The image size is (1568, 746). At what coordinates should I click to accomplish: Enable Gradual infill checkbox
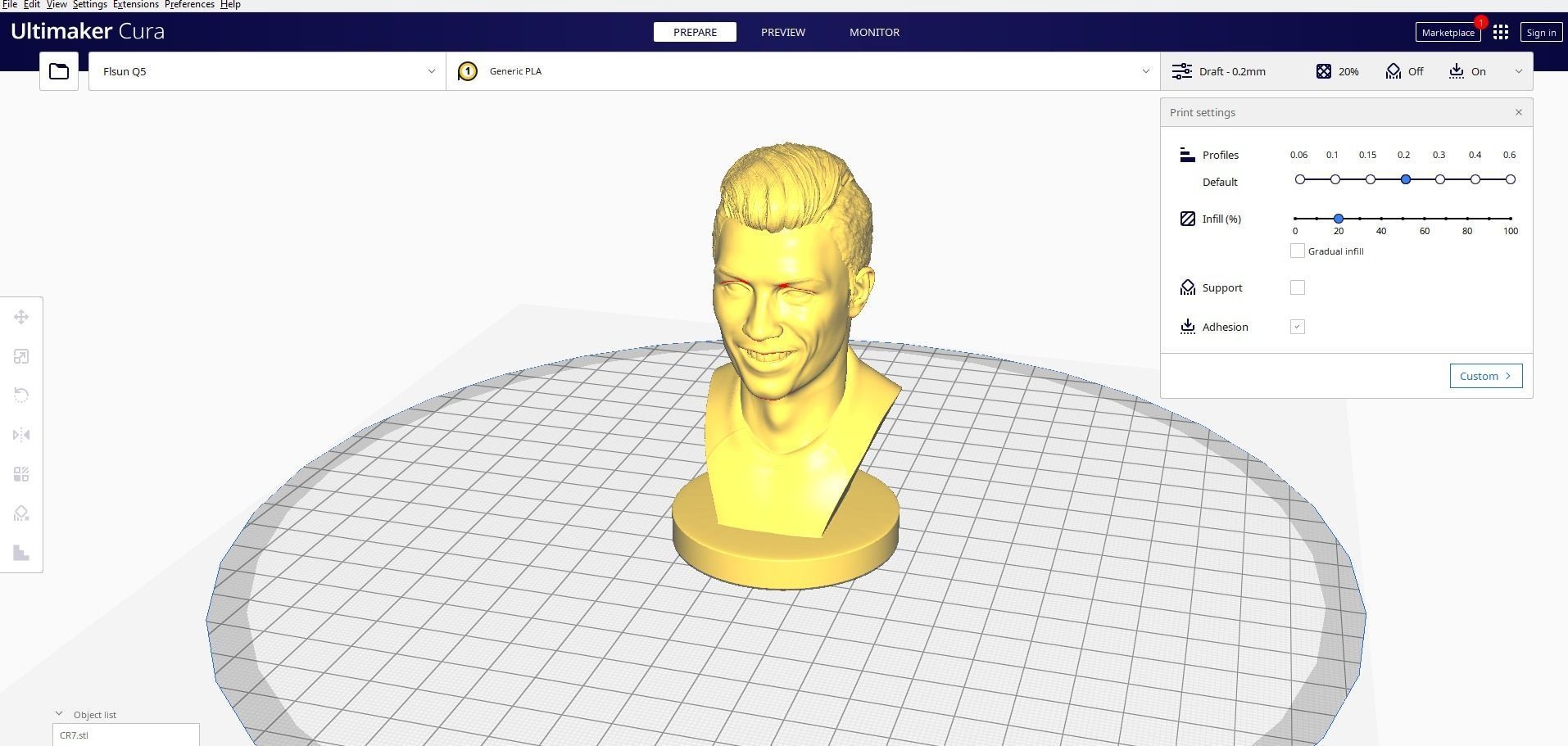point(1298,251)
